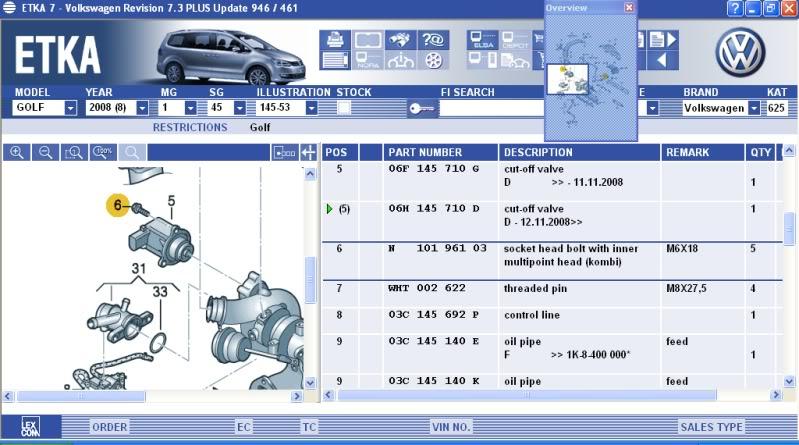Click highlighted position 6 in illustration

point(118,205)
